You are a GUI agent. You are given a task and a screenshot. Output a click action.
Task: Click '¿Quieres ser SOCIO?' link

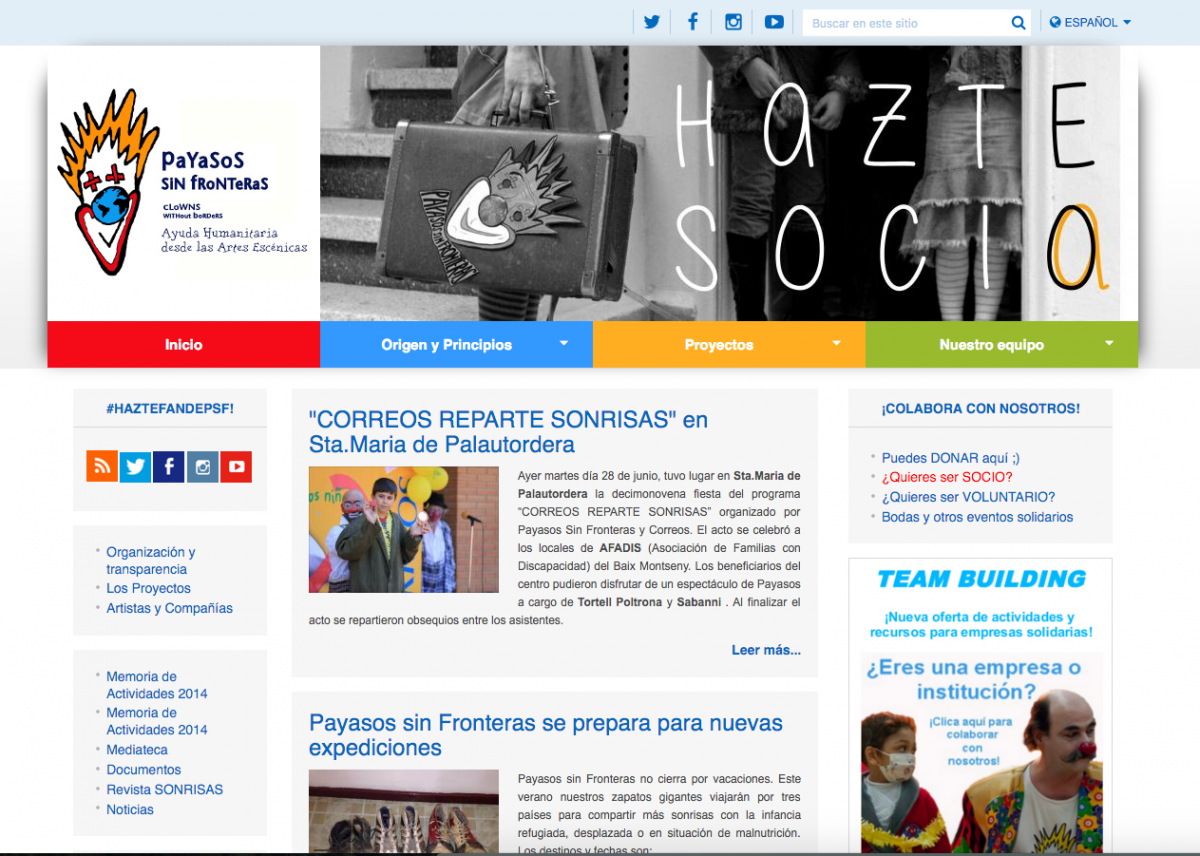tap(947, 477)
